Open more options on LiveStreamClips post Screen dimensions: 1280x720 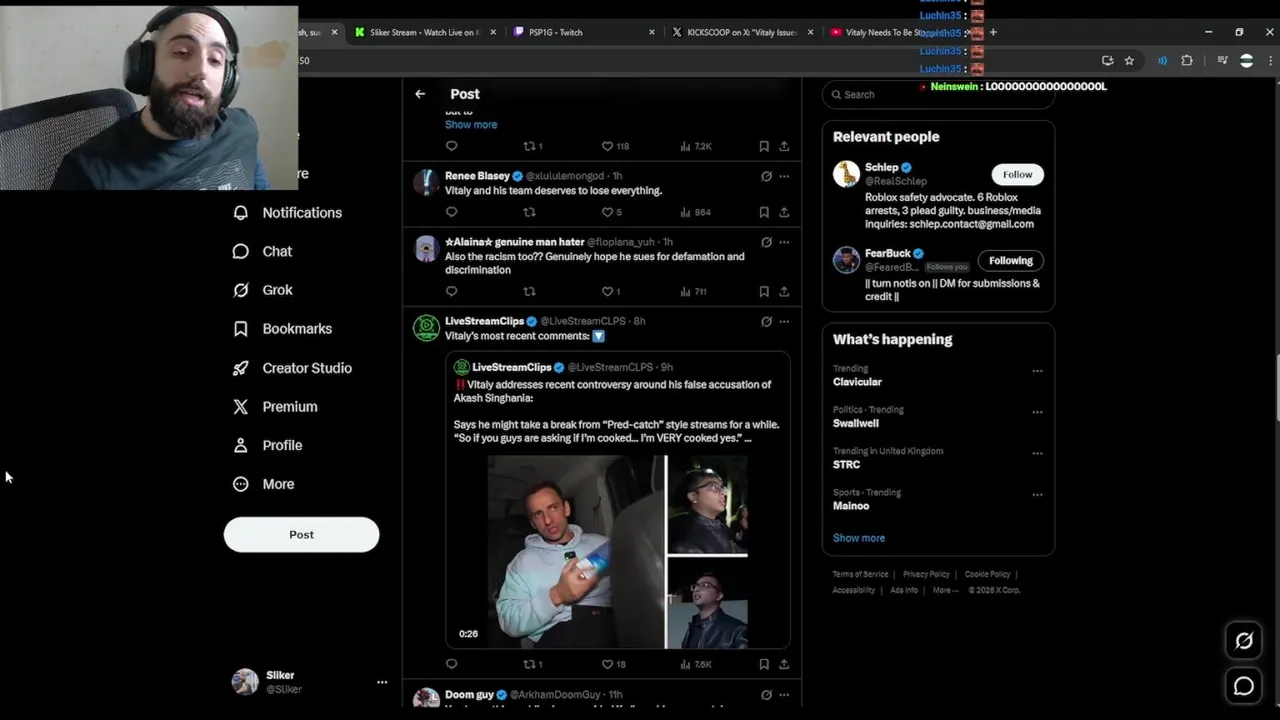click(784, 322)
